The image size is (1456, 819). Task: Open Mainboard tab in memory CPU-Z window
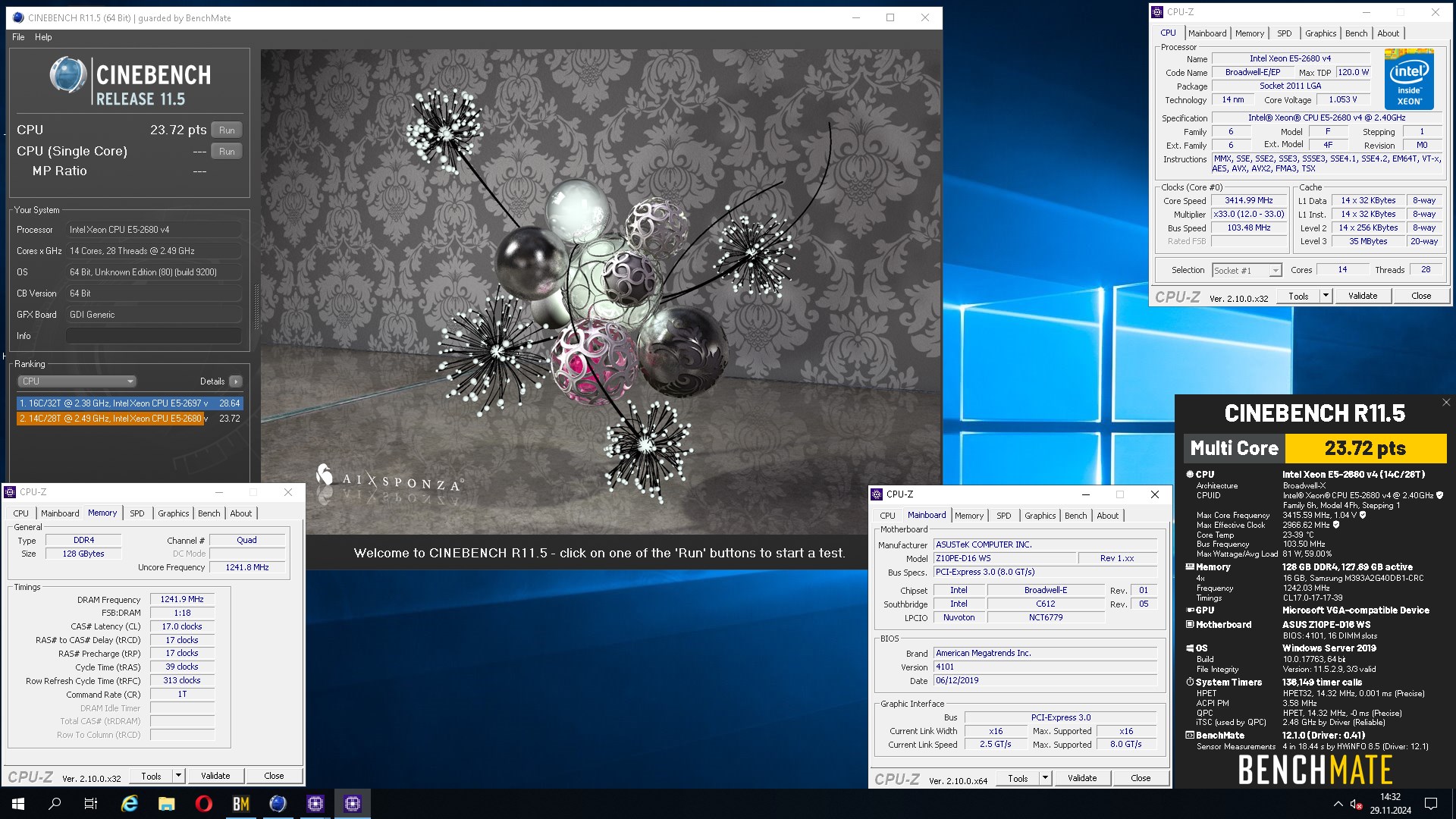(x=60, y=513)
